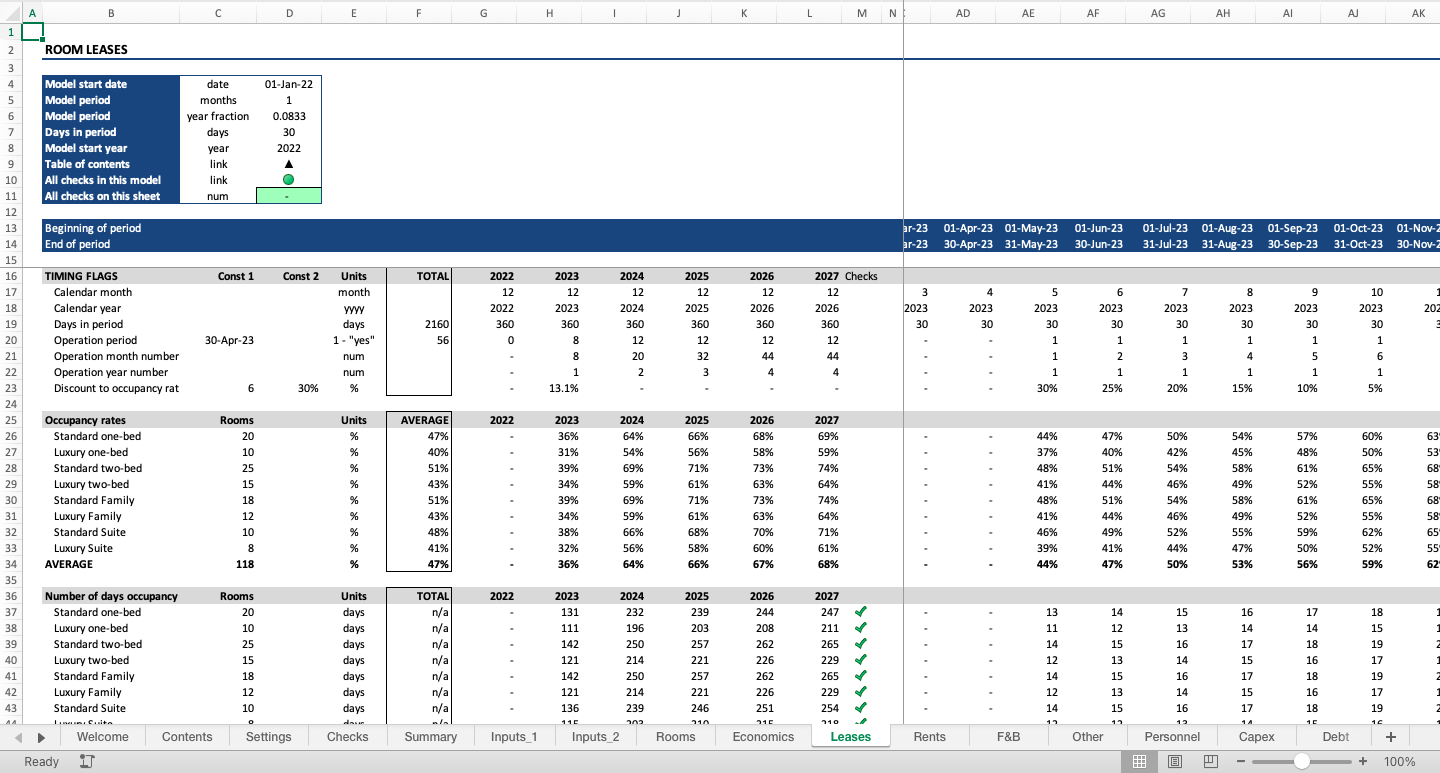Go to the F&B sheet
1440x773 pixels.
click(x=1008, y=736)
